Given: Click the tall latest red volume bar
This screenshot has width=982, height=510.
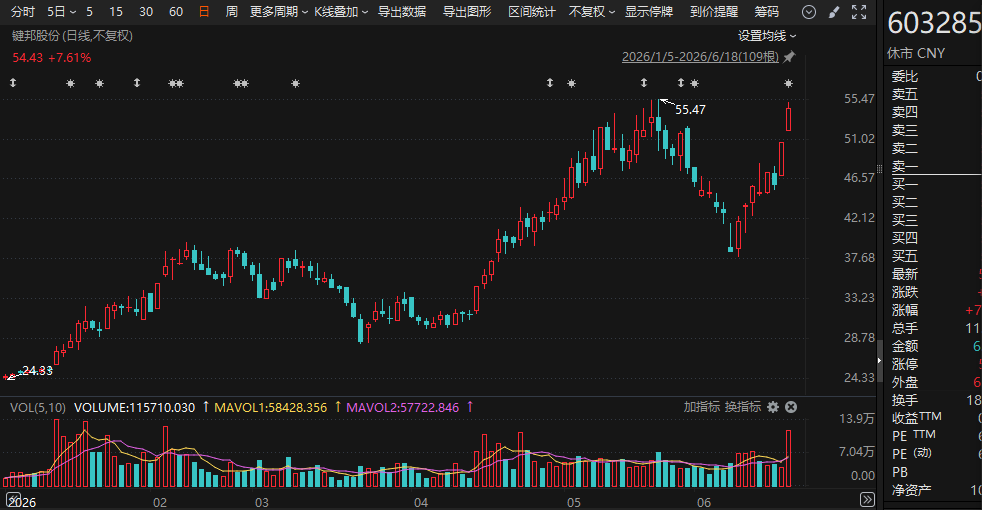Looking at the screenshot, I should tap(788, 459).
